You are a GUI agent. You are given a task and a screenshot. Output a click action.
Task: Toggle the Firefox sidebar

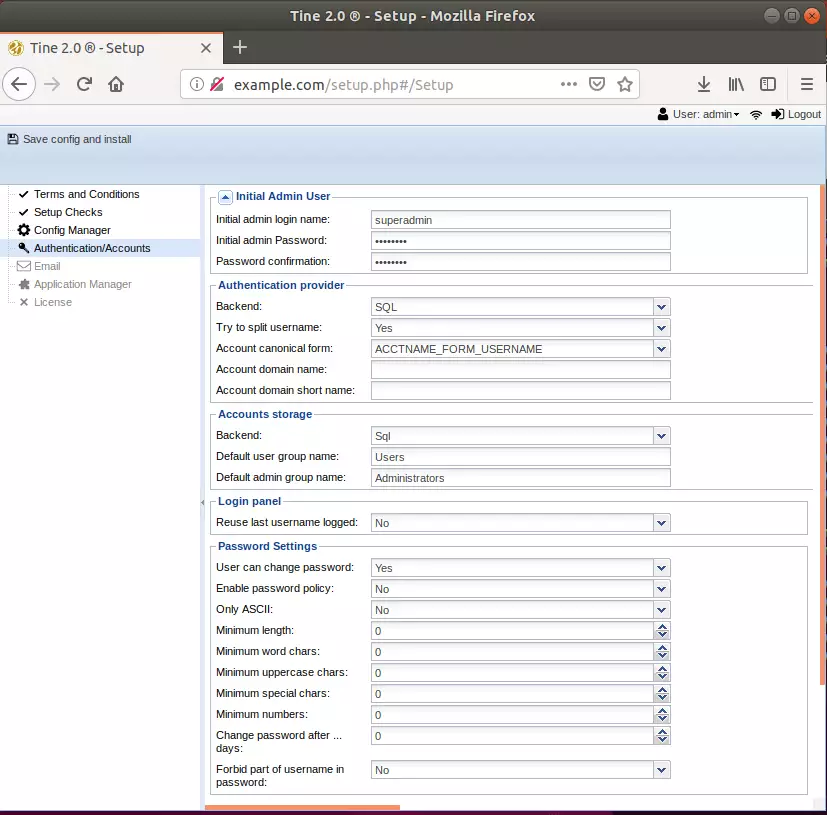[768, 84]
